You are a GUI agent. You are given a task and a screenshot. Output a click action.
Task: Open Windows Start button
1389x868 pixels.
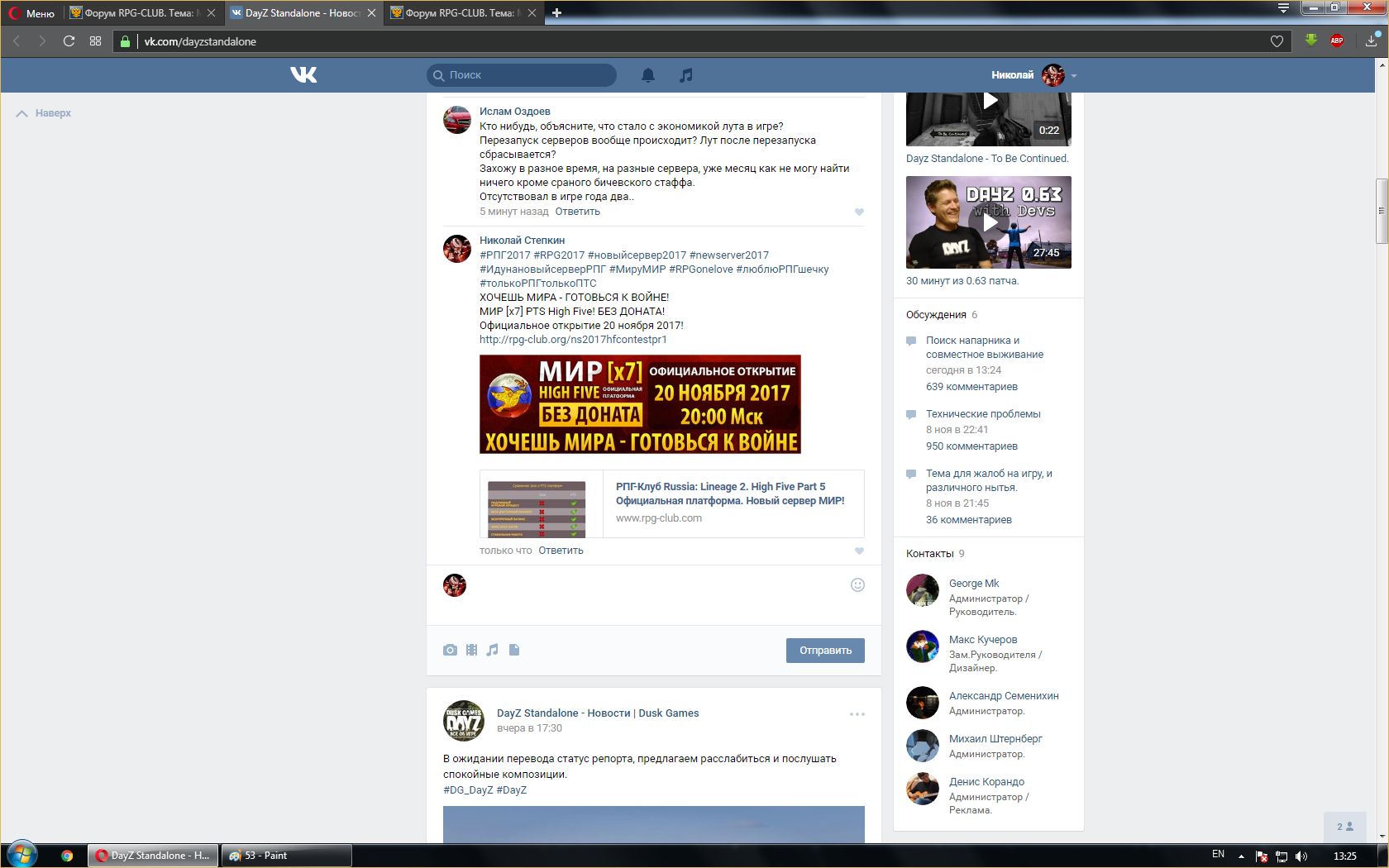coord(21,855)
